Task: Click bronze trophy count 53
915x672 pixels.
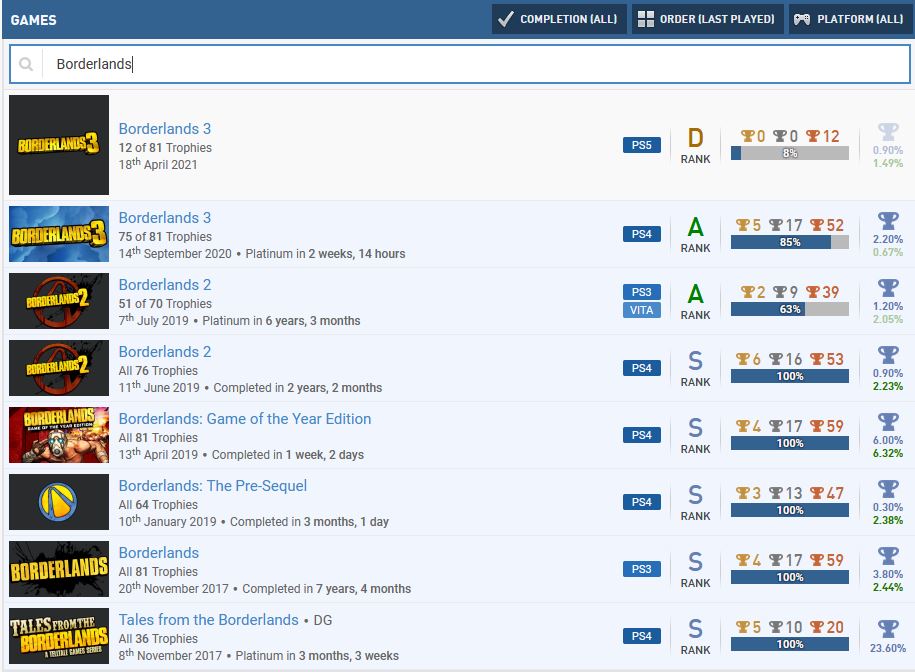Action: [827, 359]
